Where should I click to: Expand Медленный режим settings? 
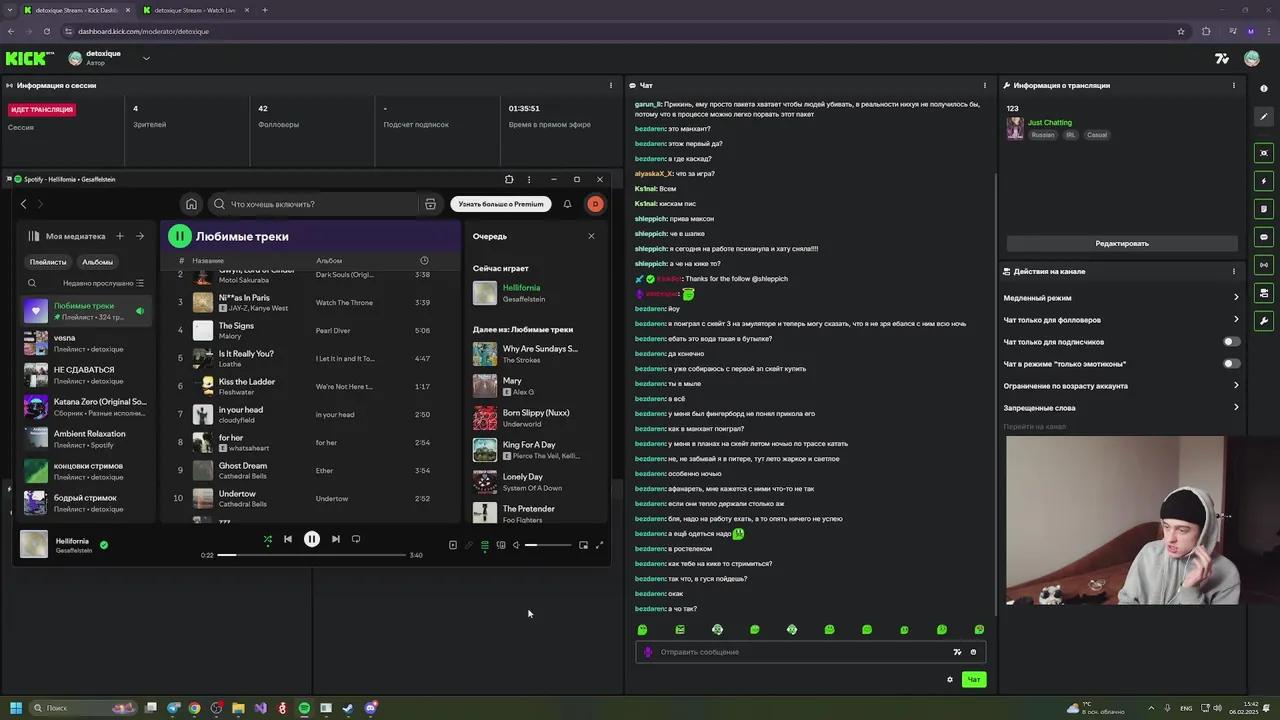1235,298
